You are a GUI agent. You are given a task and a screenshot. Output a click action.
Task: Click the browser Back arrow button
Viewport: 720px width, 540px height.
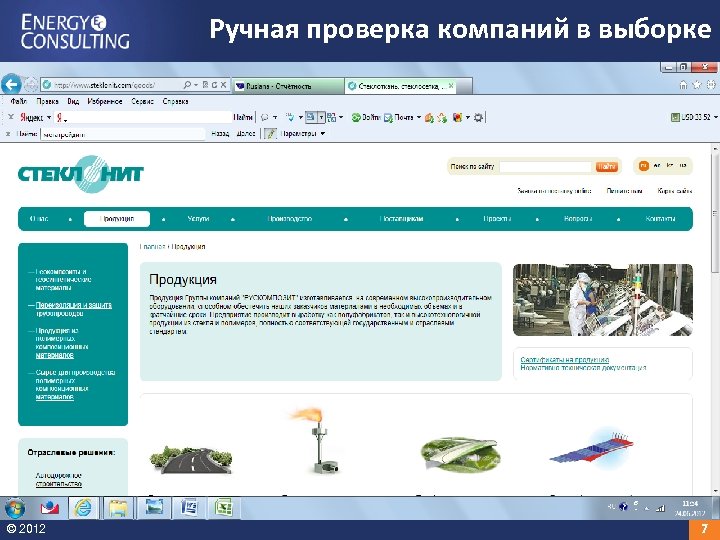click(11, 84)
